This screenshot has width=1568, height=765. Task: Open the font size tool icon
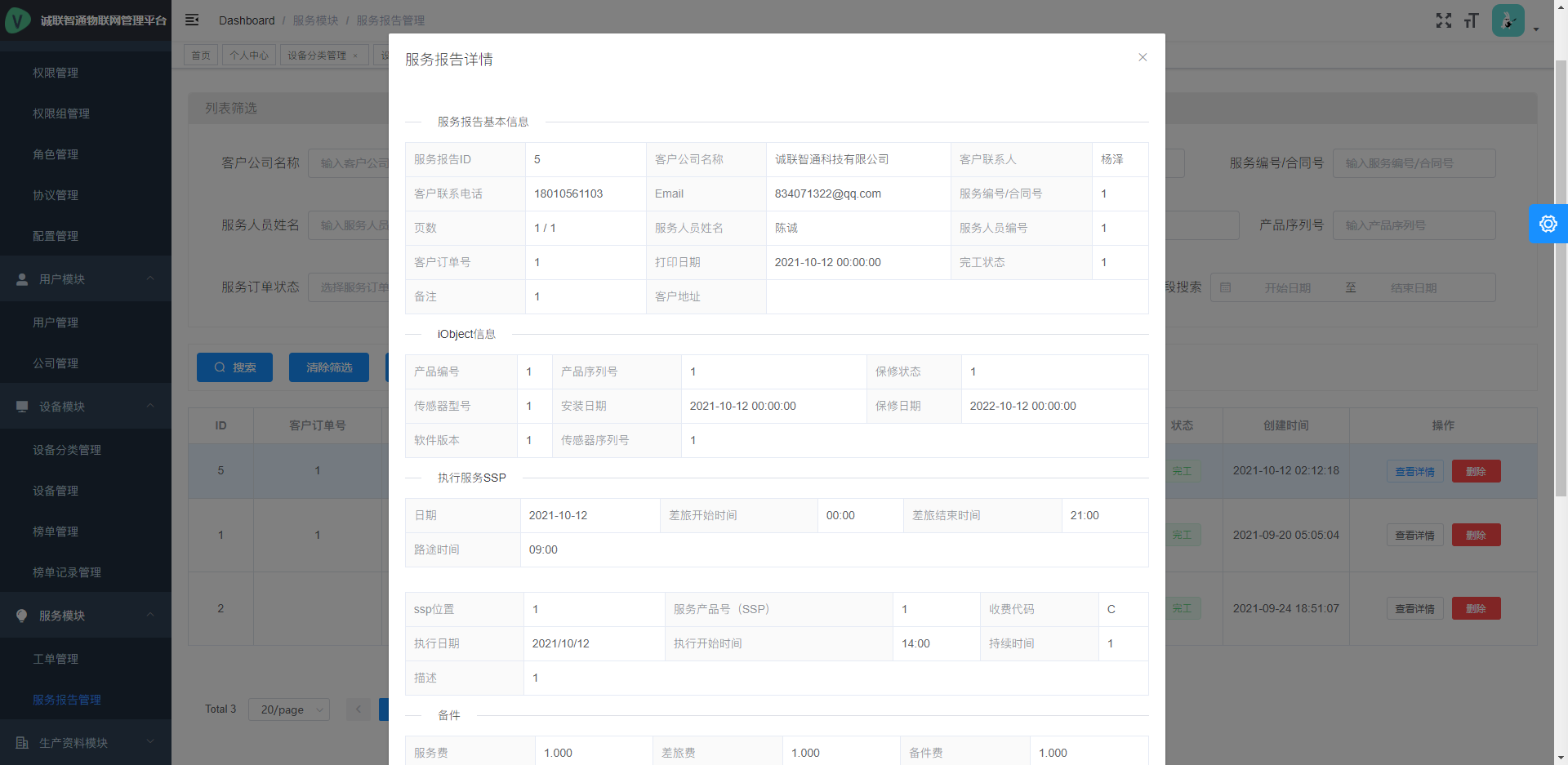[x=1472, y=20]
